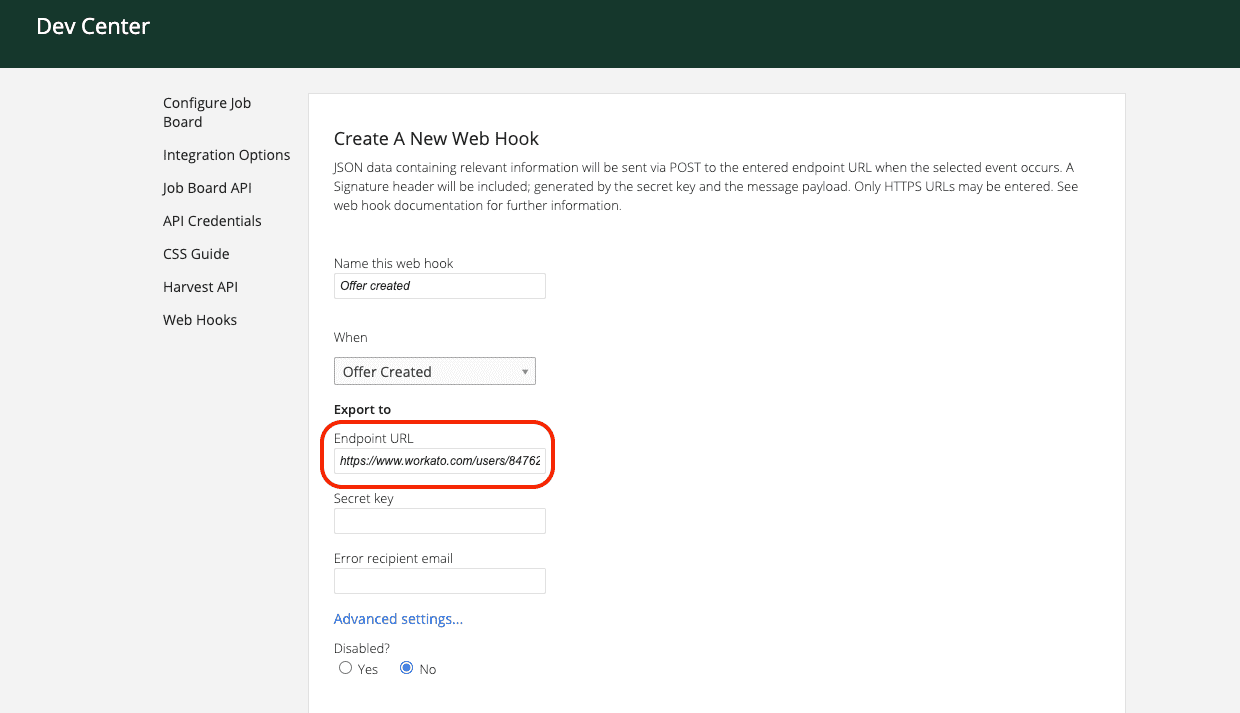View API Credentials
Image resolution: width=1240 pixels, height=713 pixels.
212,220
